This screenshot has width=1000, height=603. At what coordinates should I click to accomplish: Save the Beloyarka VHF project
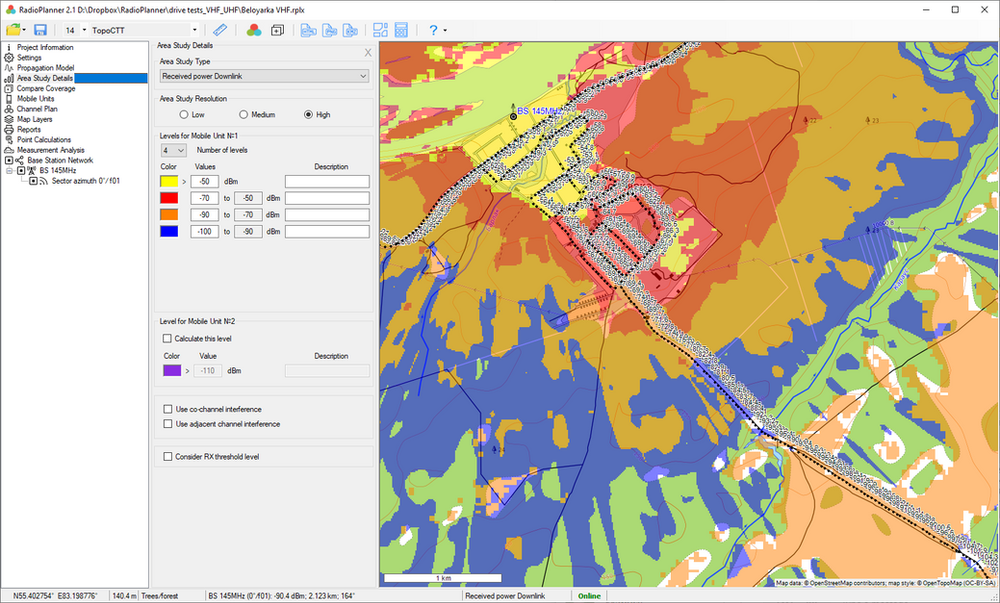(x=39, y=30)
